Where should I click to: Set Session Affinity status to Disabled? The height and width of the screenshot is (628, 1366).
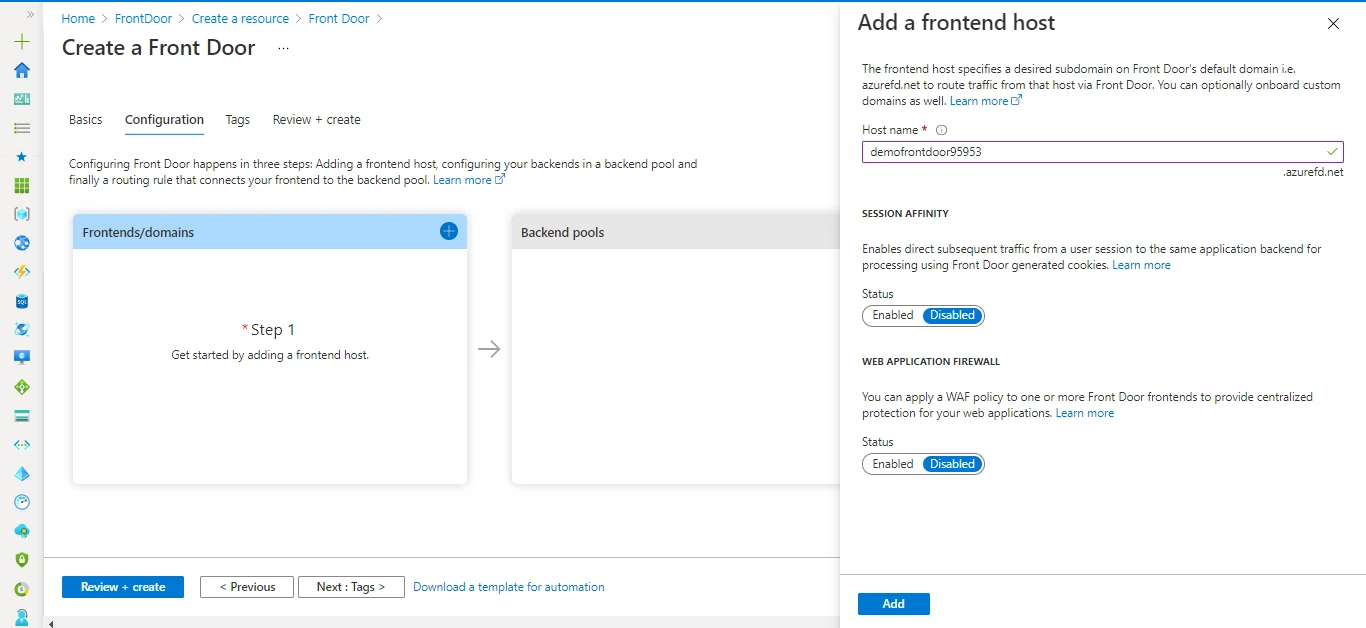click(x=952, y=316)
